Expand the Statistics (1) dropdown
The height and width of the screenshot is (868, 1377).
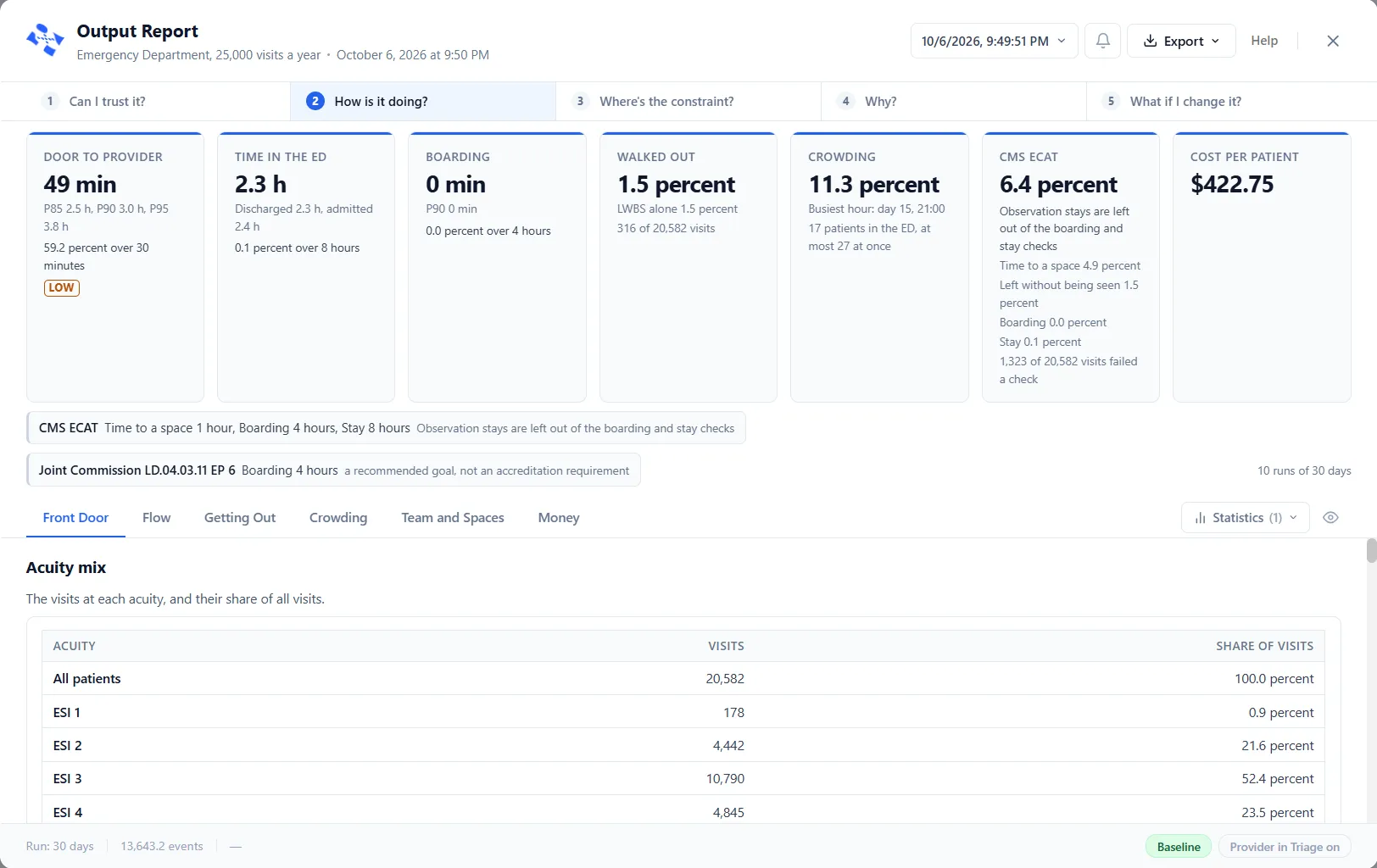pos(1245,518)
